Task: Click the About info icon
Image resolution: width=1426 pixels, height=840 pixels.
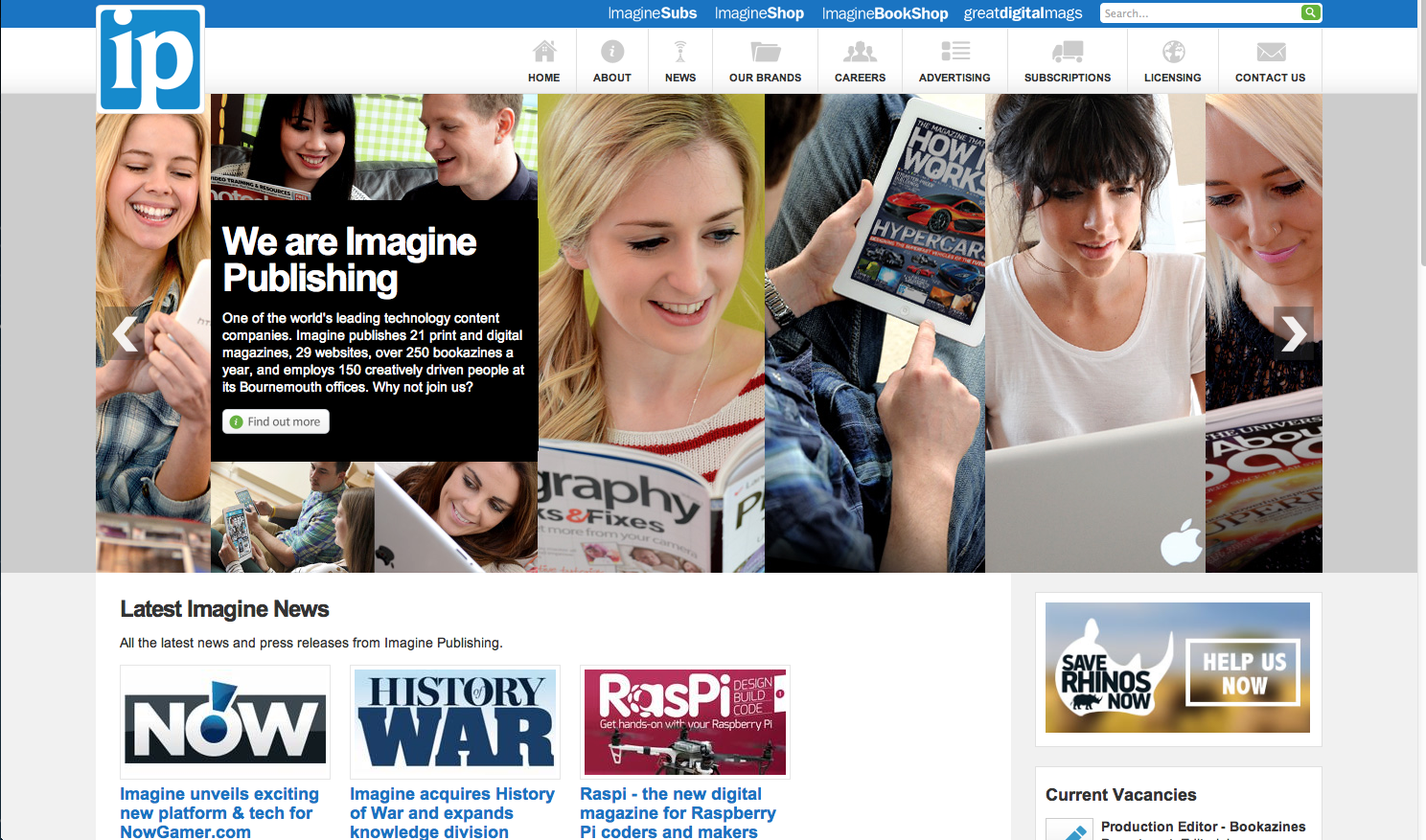Action: (x=612, y=51)
